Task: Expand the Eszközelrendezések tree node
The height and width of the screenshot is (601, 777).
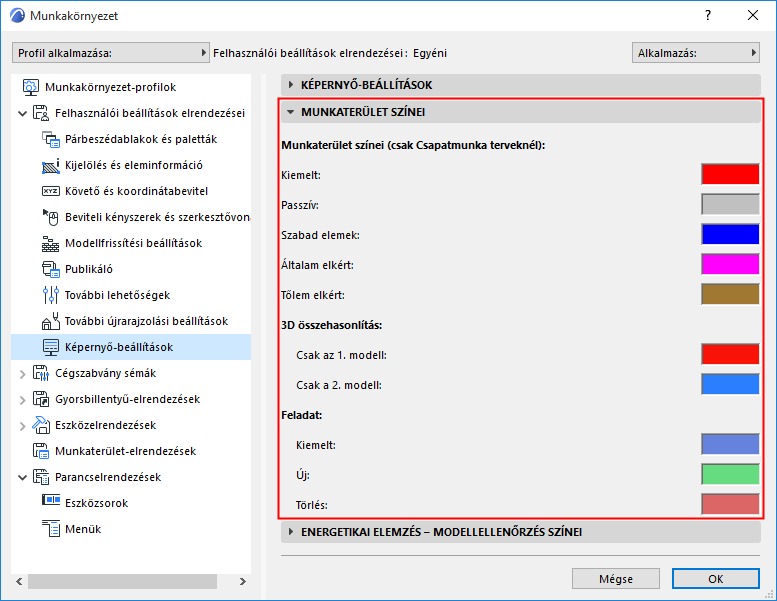Action: pos(22,426)
